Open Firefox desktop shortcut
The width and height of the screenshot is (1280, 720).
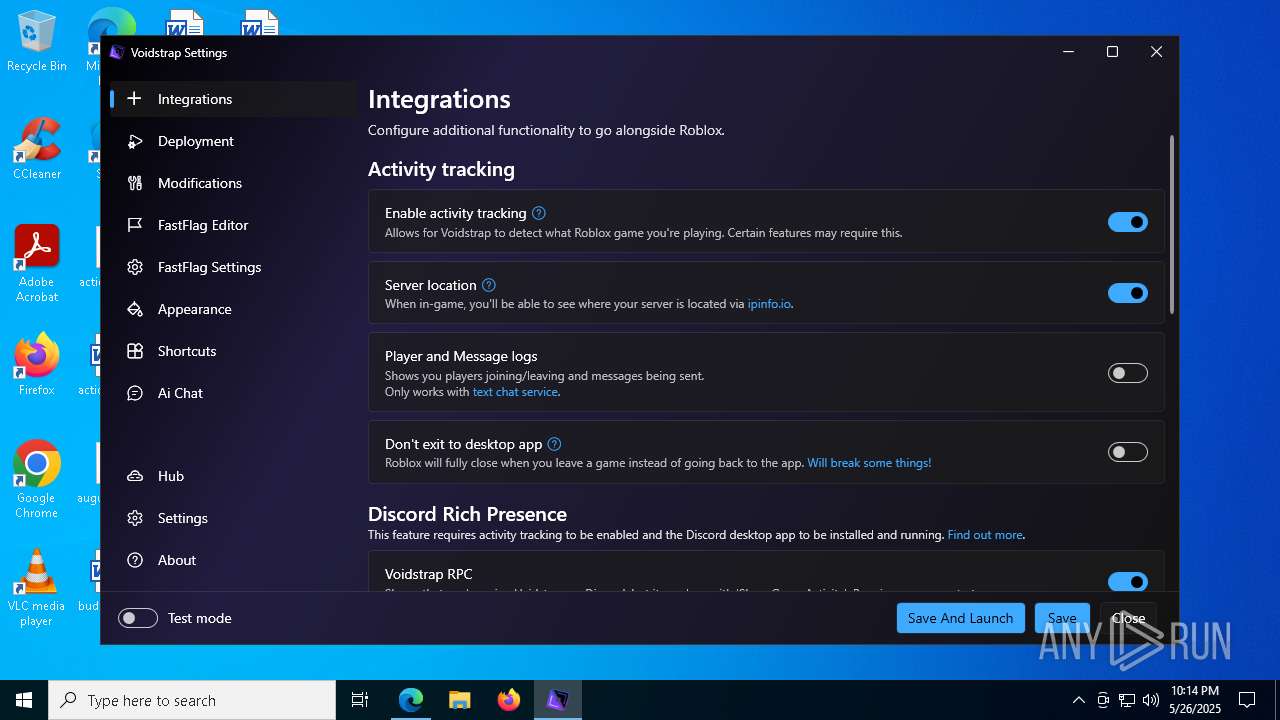coord(37,365)
